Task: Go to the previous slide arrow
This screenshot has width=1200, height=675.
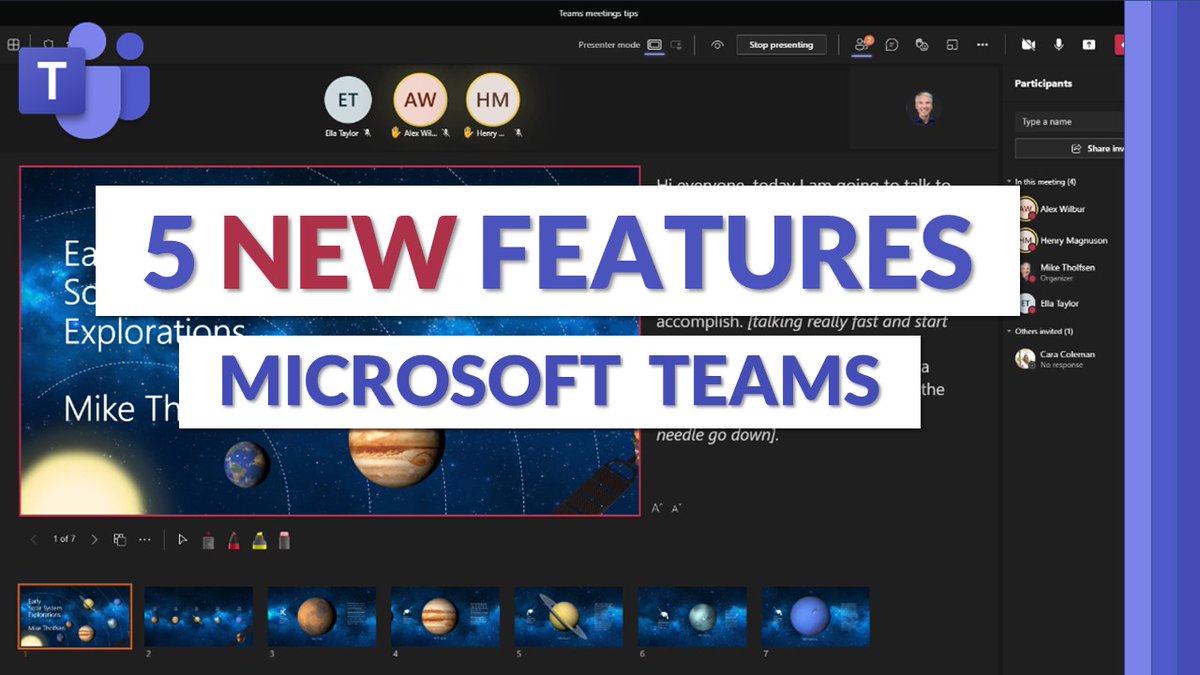Action: point(33,540)
